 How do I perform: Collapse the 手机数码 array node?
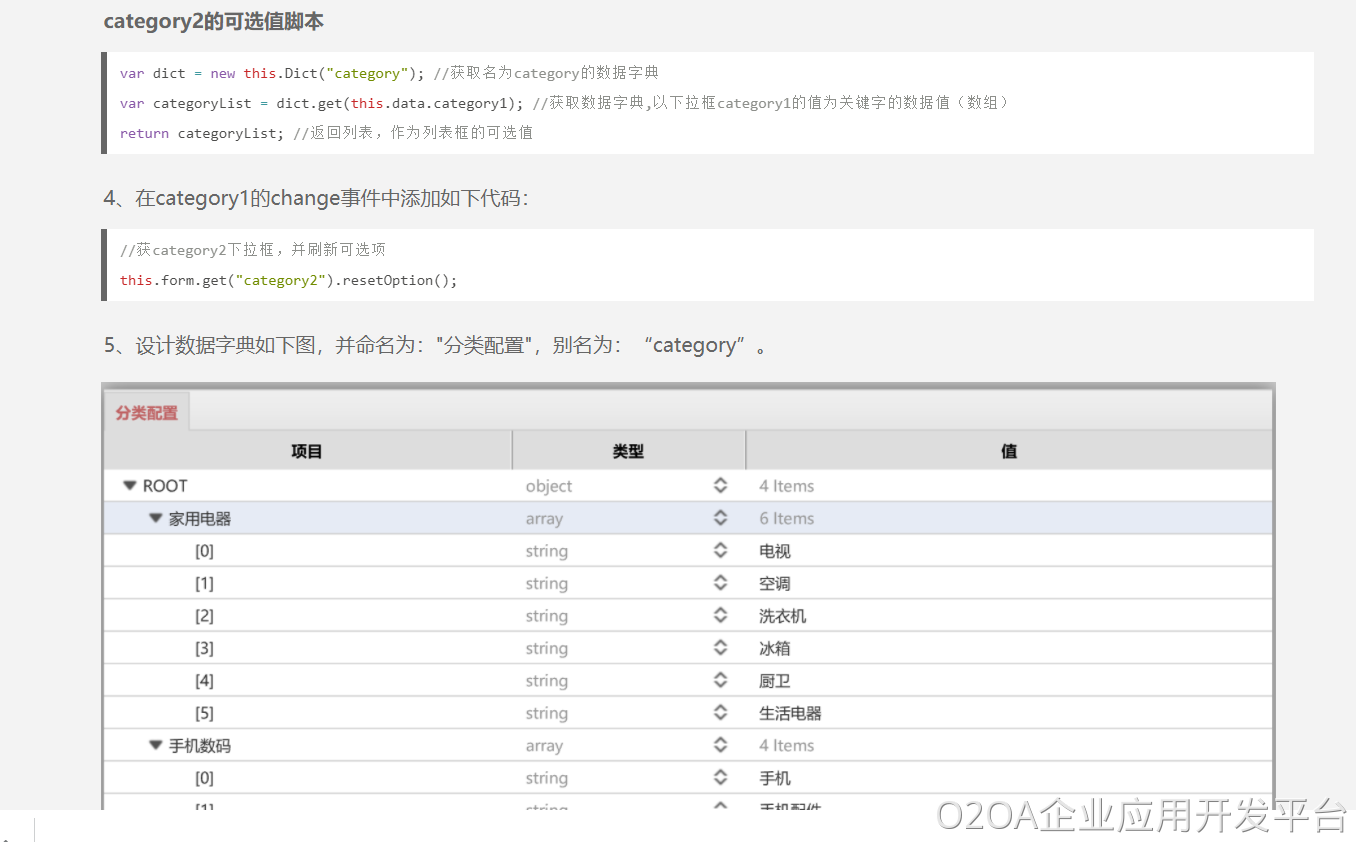155,745
